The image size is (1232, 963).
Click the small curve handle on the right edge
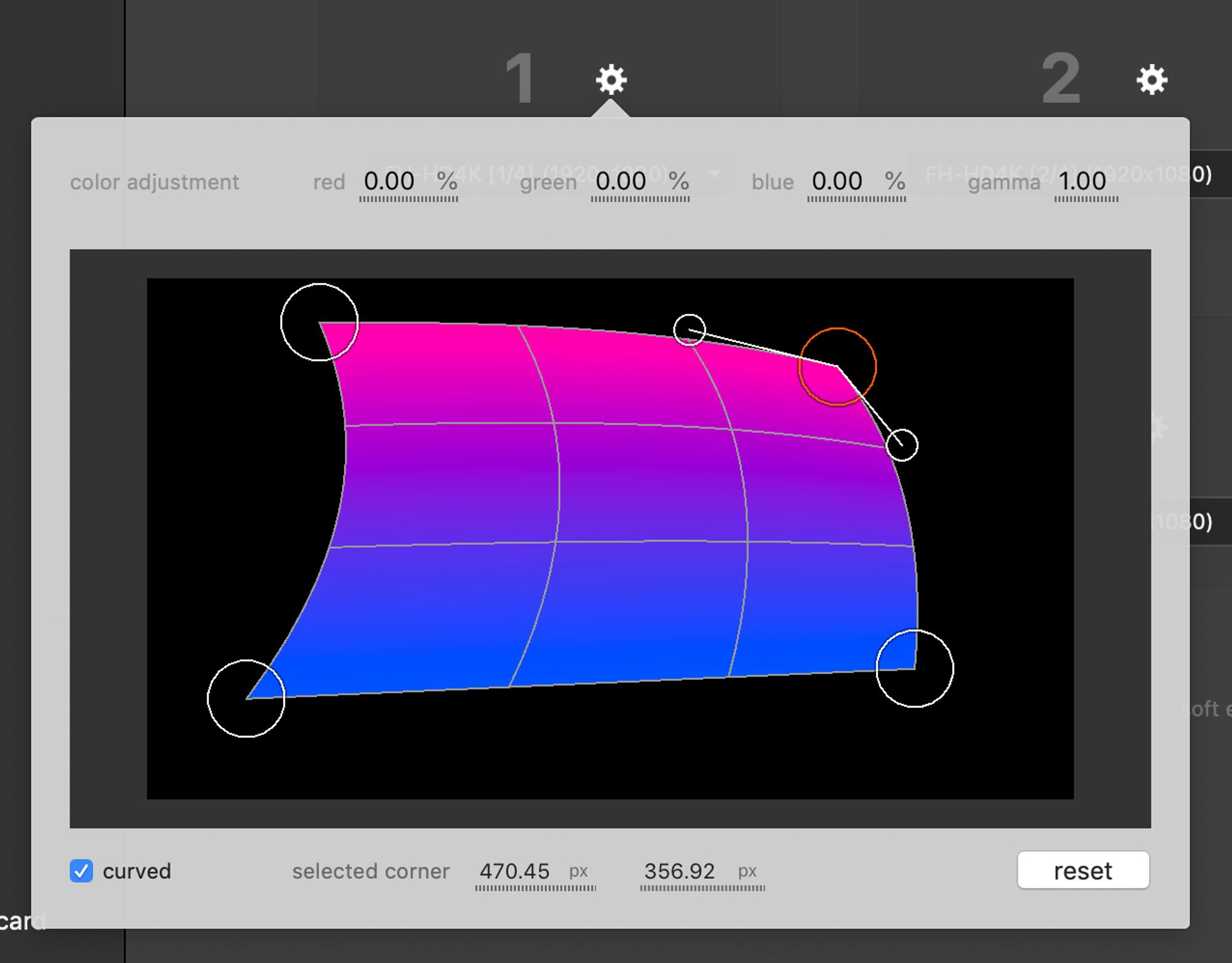tap(902, 445)
